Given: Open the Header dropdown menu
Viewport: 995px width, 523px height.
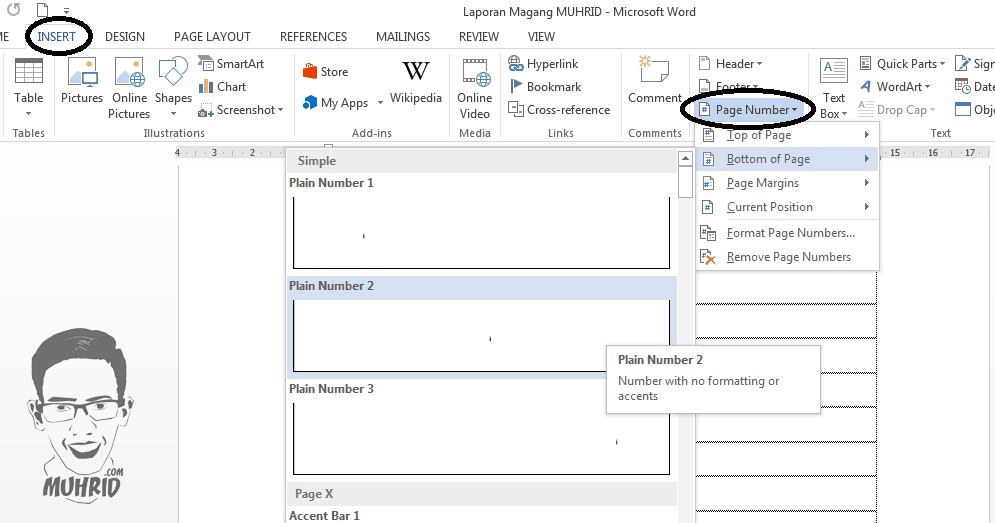Looking at the screenshot, I should coord(731,64).
